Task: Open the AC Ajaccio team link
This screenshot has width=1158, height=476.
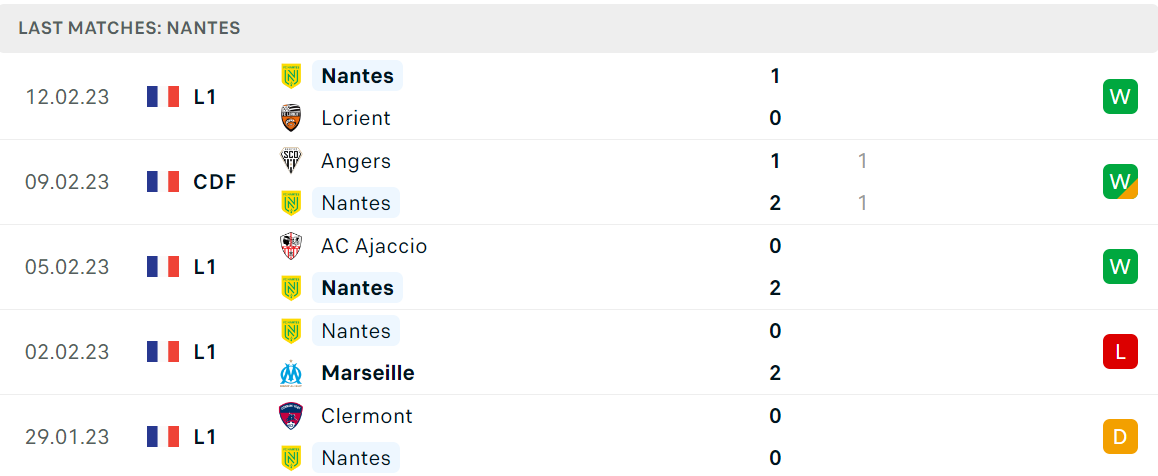Action: coord(374,246)
